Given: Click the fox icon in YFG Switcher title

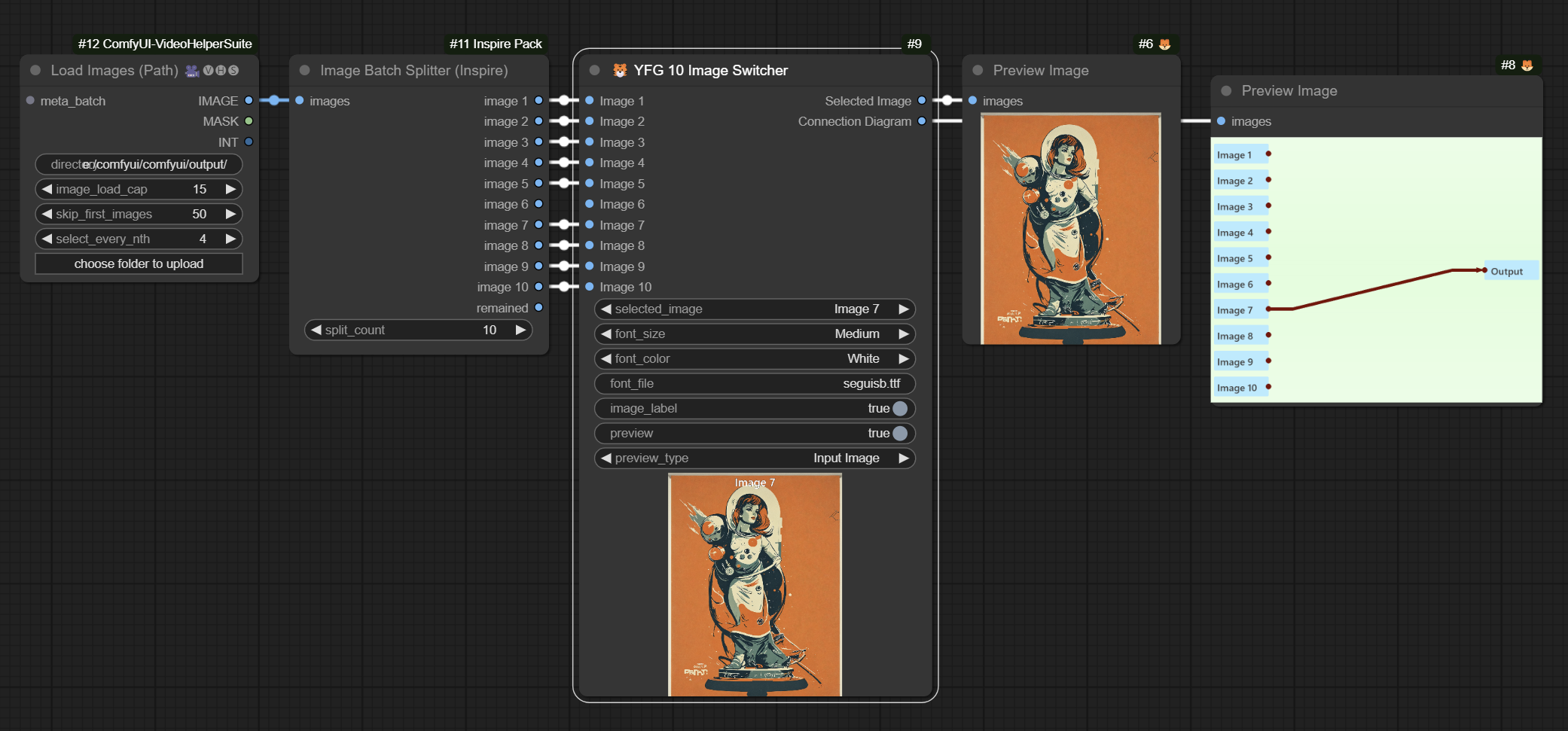Looking at the screenshot, I should [620, 70].
